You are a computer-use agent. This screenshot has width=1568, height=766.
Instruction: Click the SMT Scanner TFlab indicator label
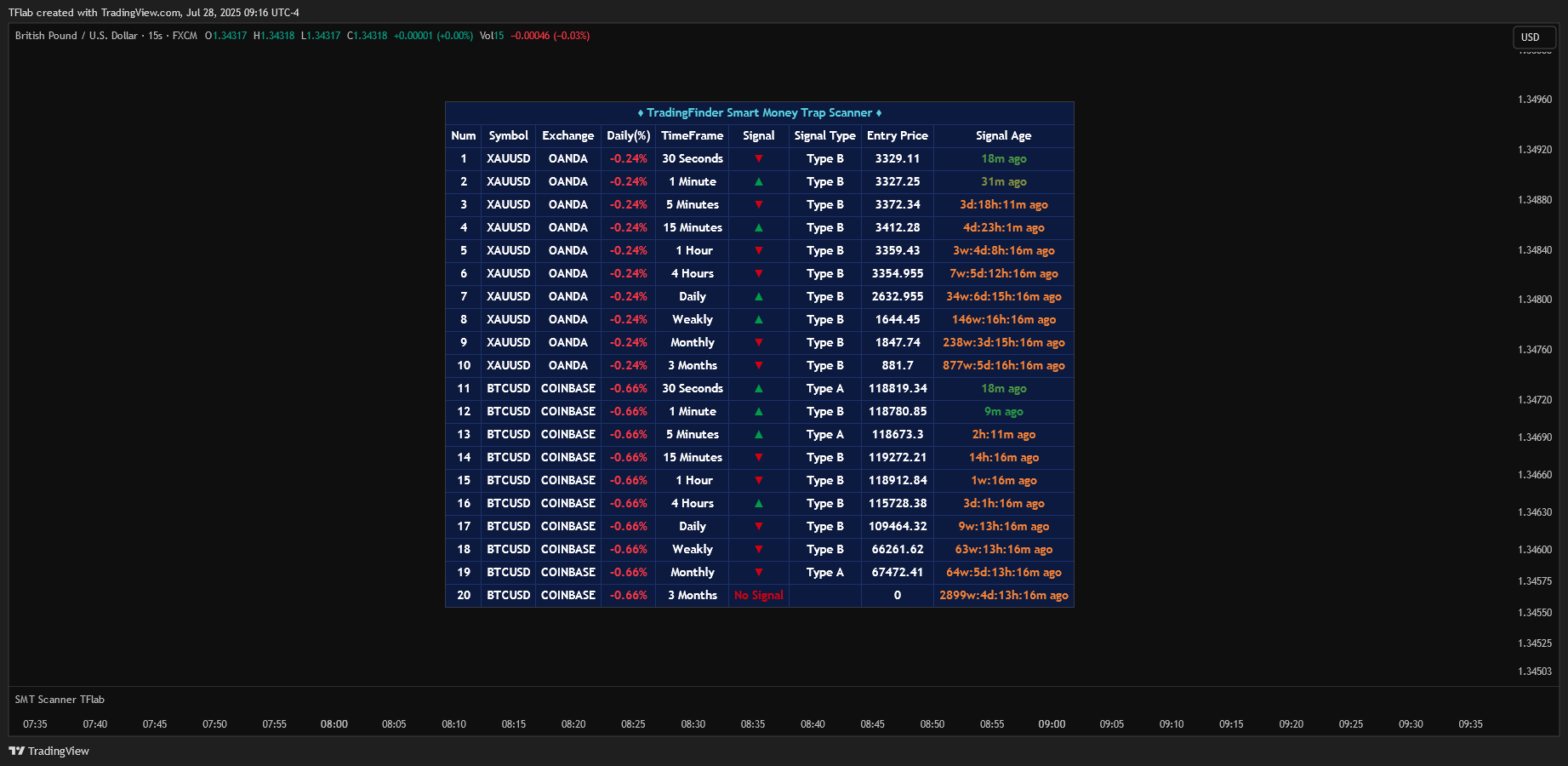60,700
